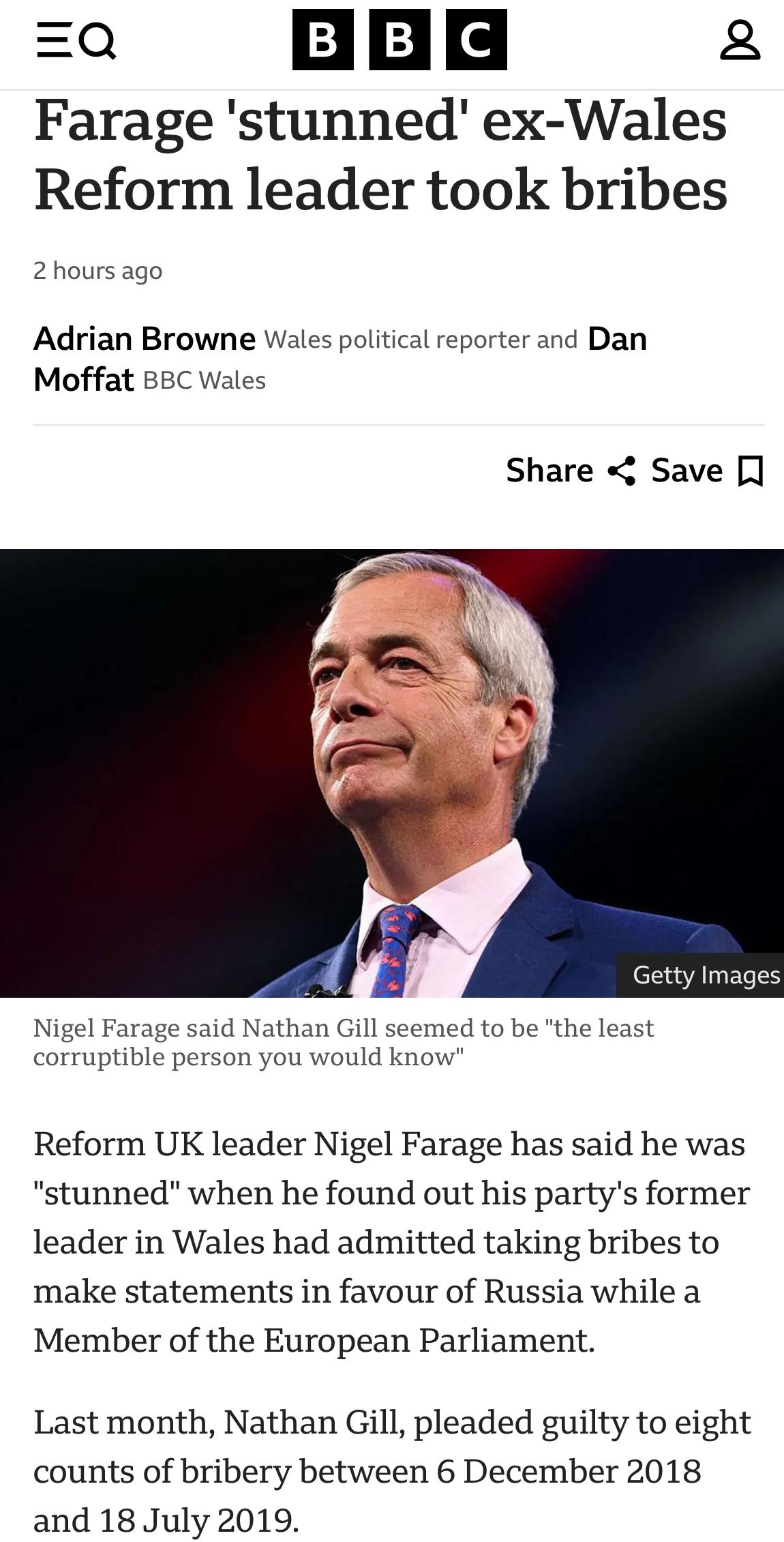This screenshot has height=1542, width=784.
Task: Open the account profile icon
Action: (740, 40)
